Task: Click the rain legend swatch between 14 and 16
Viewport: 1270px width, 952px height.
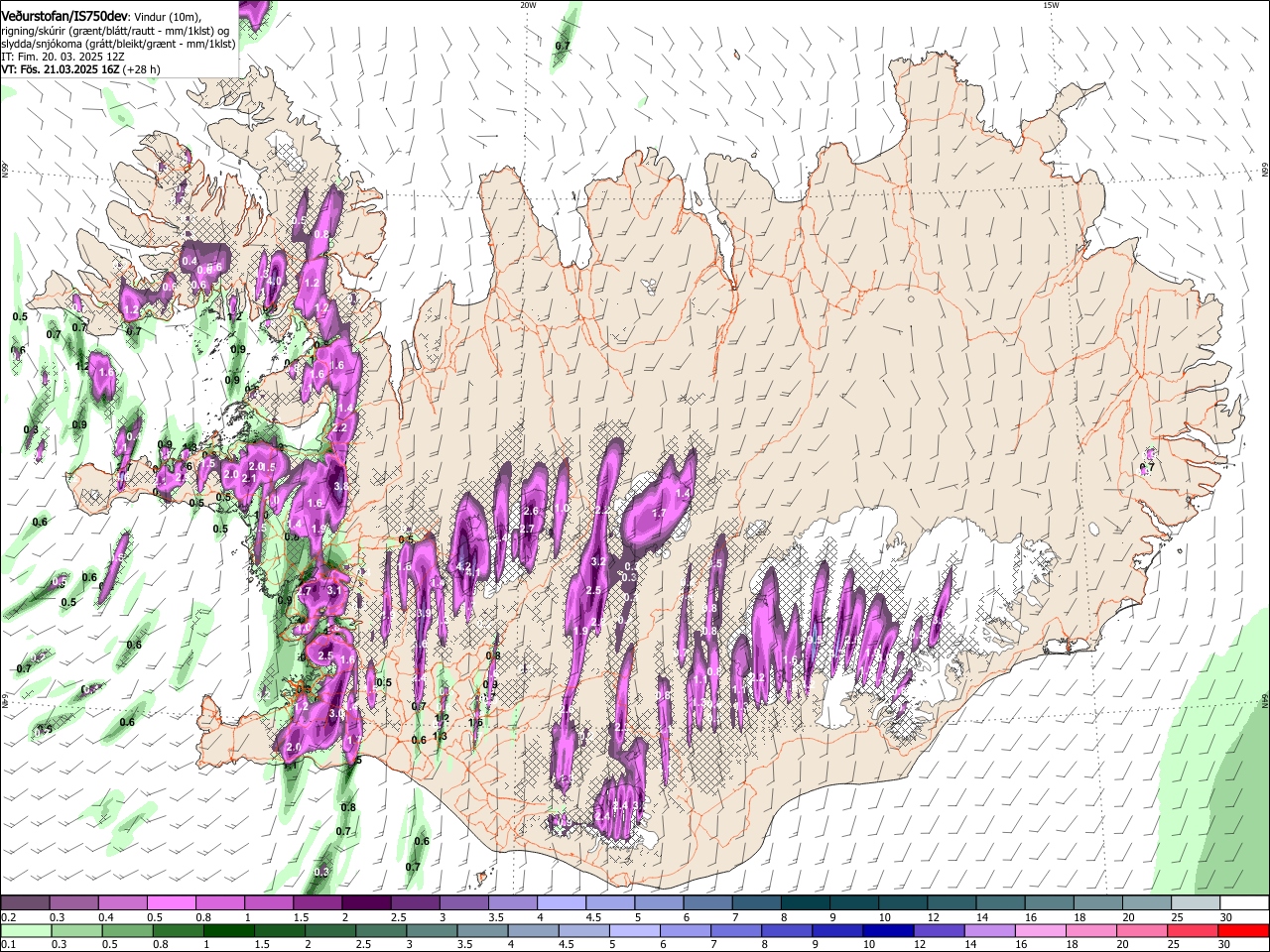Action: [x=989, y=930]
